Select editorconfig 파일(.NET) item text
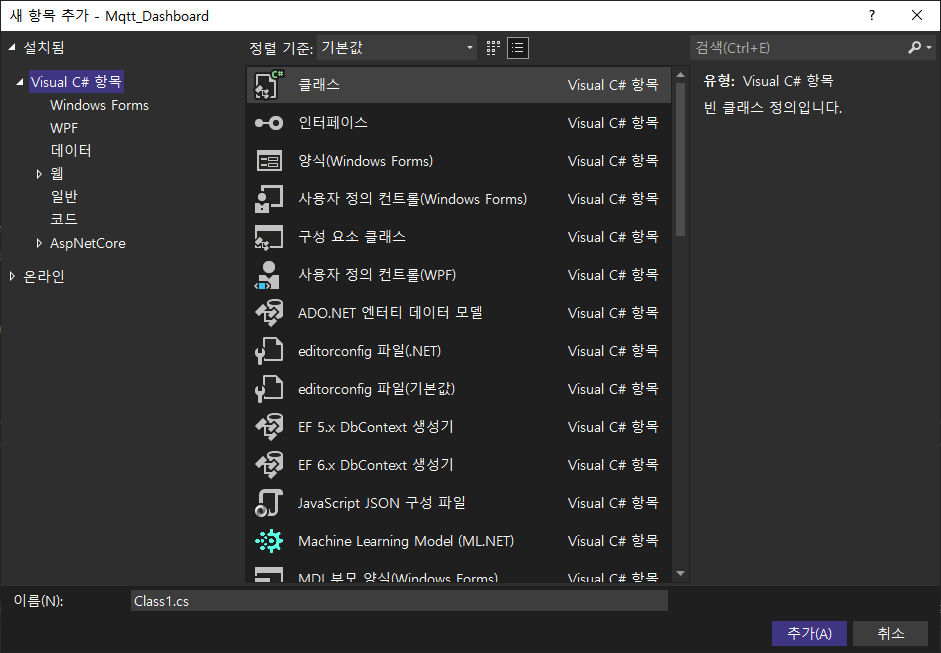941x653 pixels. coord(370,351)
